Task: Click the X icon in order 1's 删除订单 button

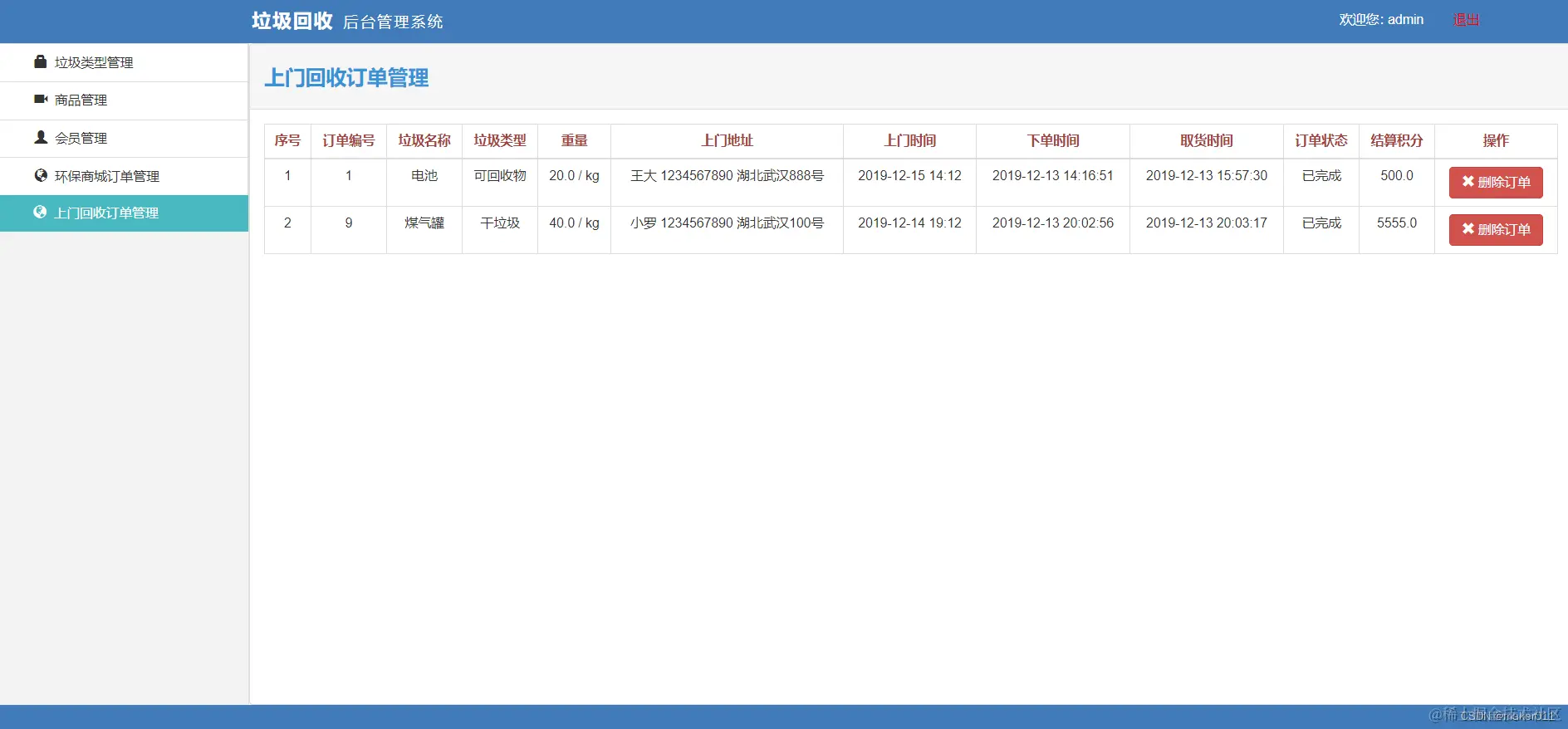Action: (1468, 181)
